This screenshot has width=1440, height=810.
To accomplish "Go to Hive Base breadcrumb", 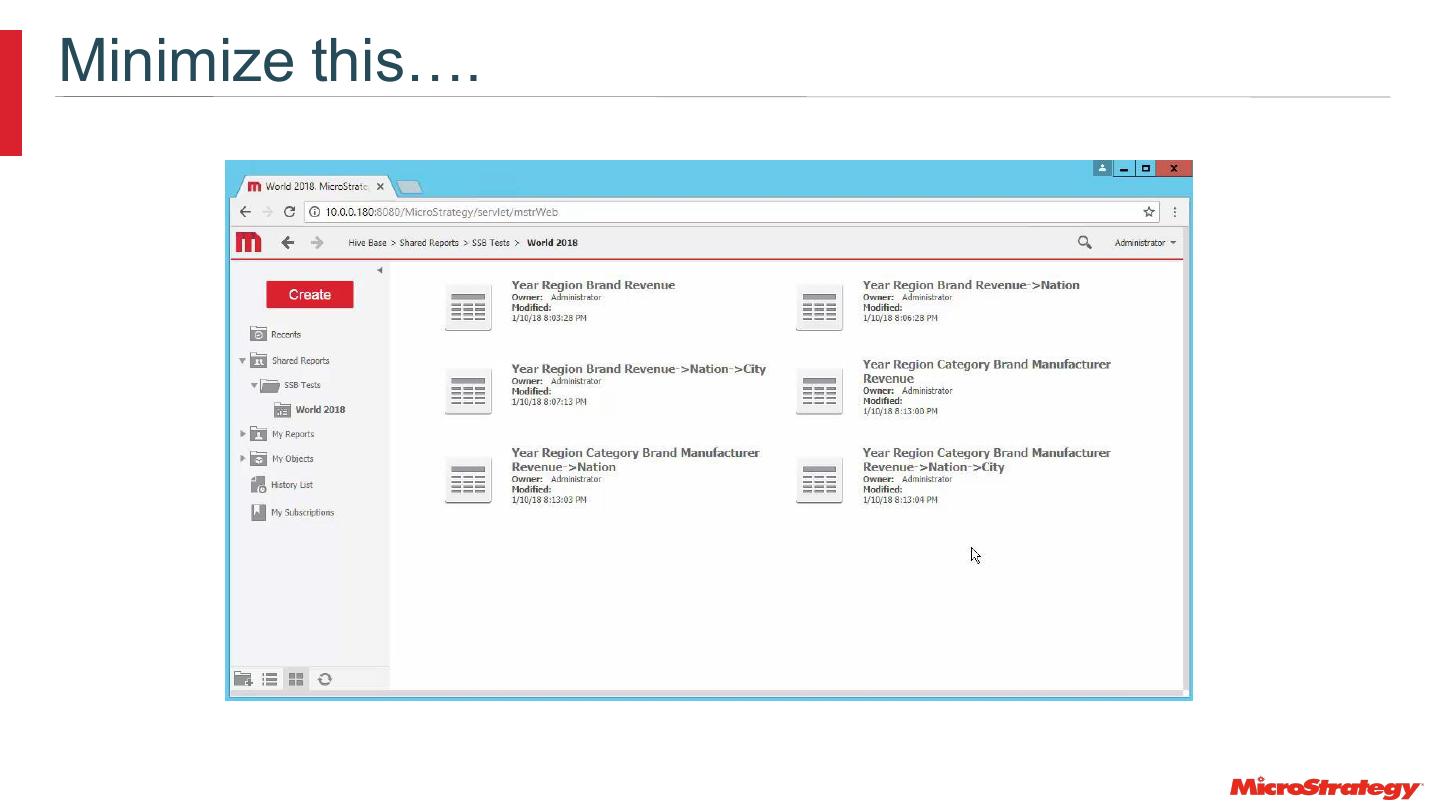I will pyautogui.click(x=367, y=243).
